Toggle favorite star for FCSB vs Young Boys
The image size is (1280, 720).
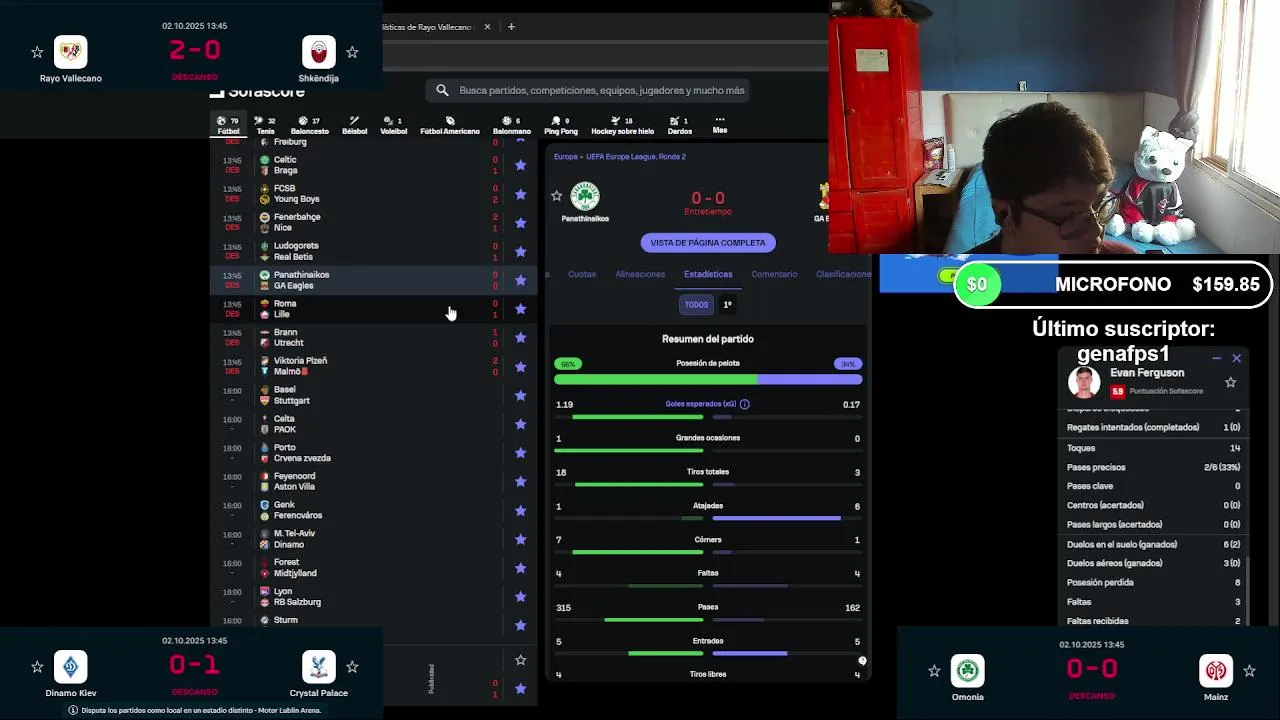(x=520, y=194)
